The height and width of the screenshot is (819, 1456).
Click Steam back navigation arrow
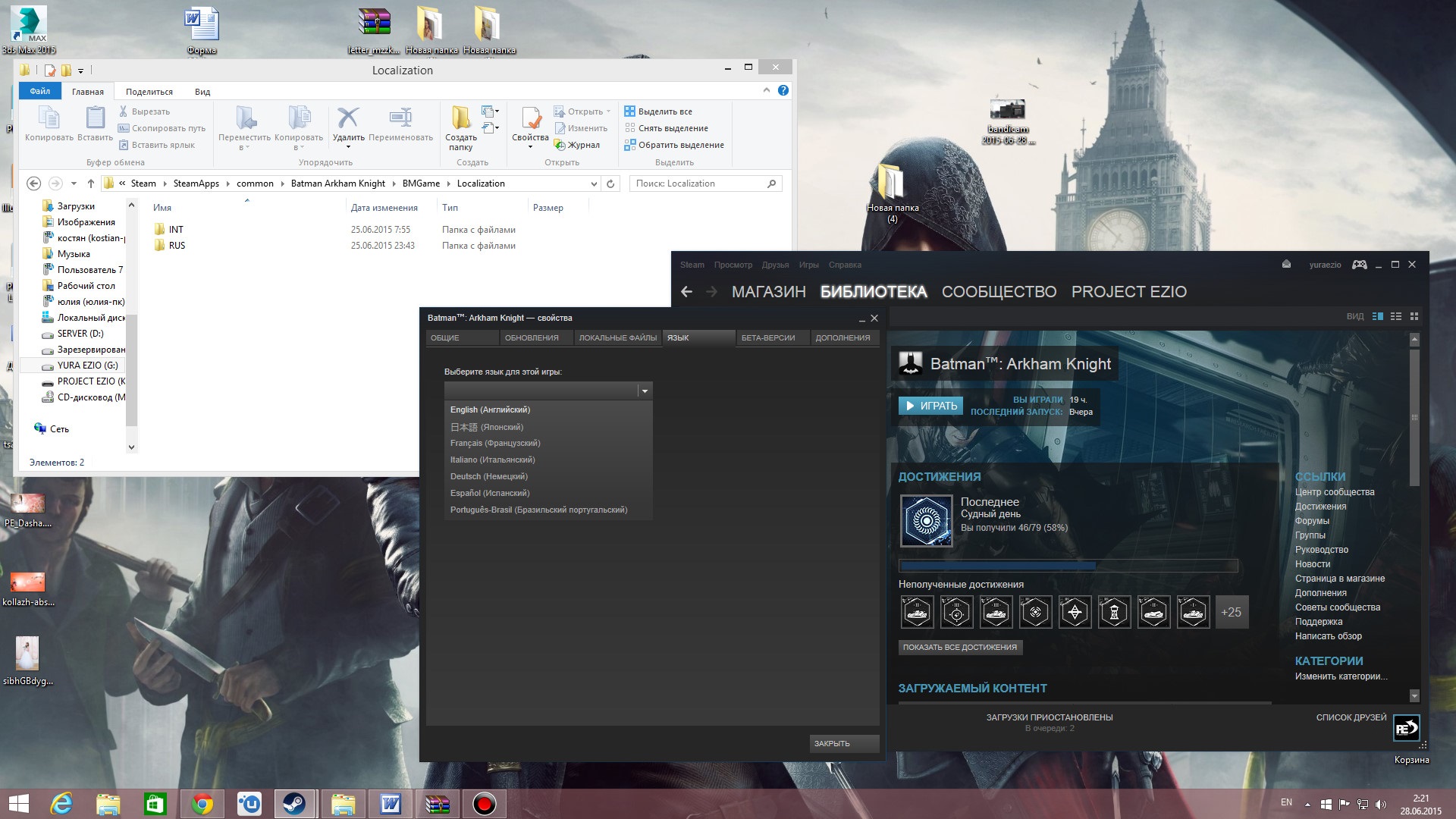(686, 292)
